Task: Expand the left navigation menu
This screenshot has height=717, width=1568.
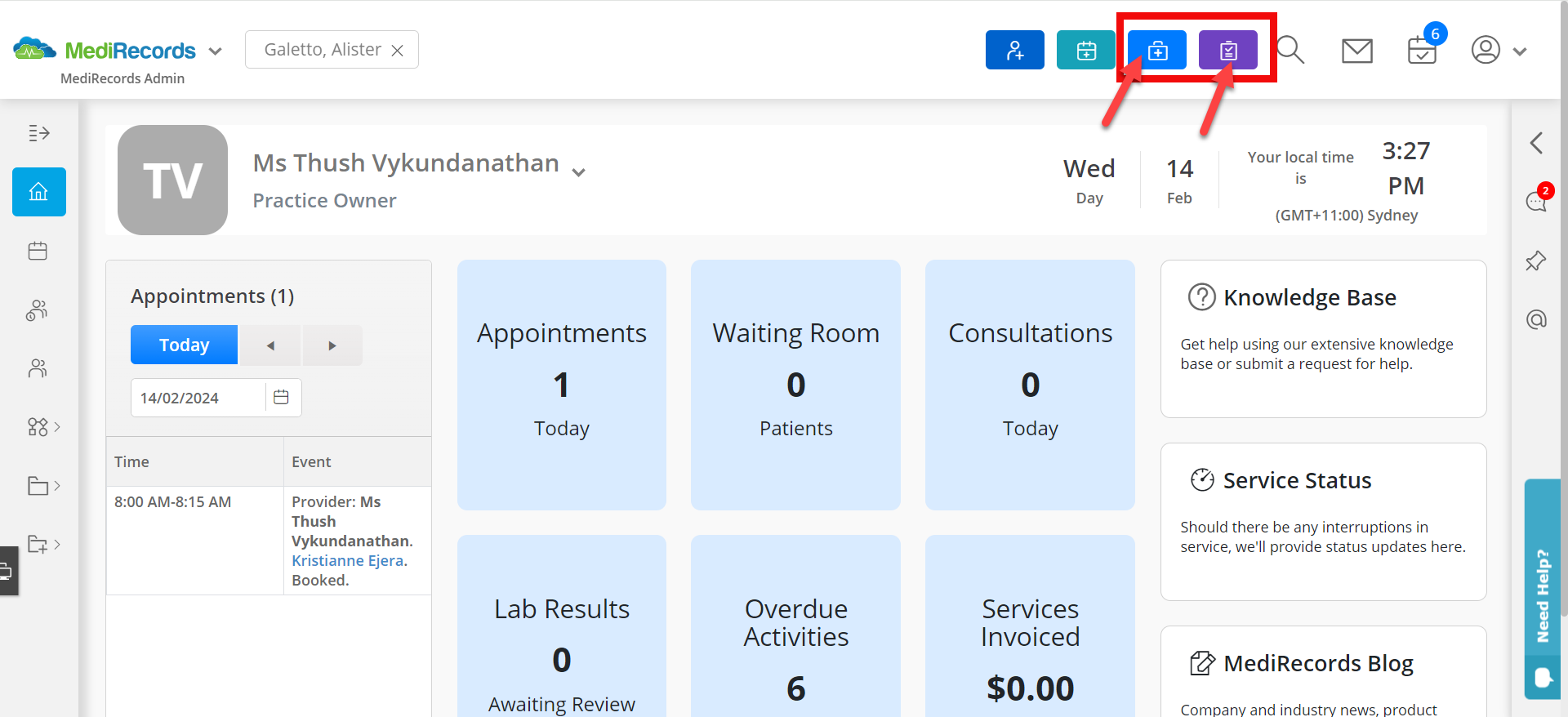Action: pyautogui.click(x=38, y=133)
